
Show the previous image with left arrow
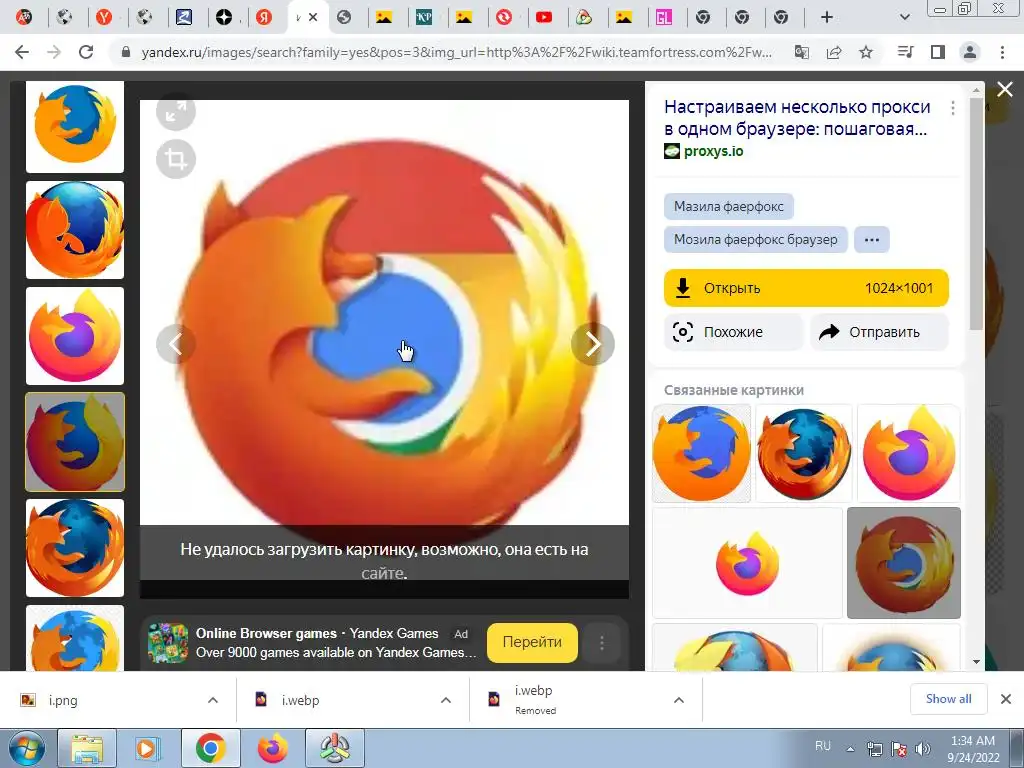[x=176, y=344]
